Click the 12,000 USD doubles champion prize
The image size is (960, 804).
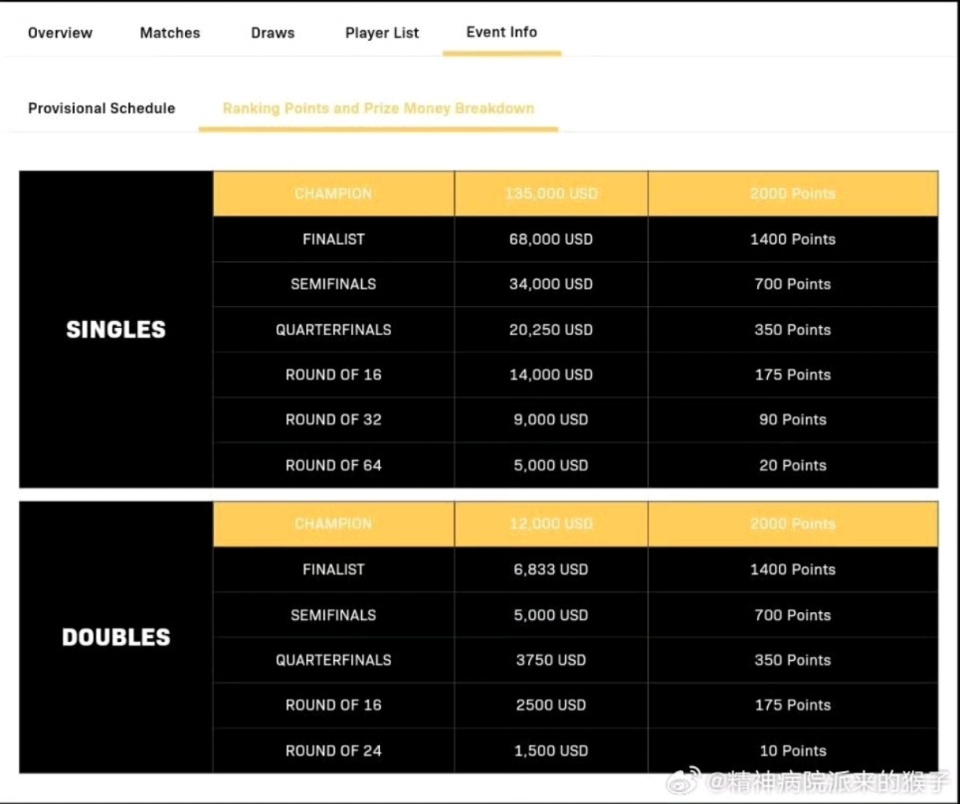coord(551,524)
